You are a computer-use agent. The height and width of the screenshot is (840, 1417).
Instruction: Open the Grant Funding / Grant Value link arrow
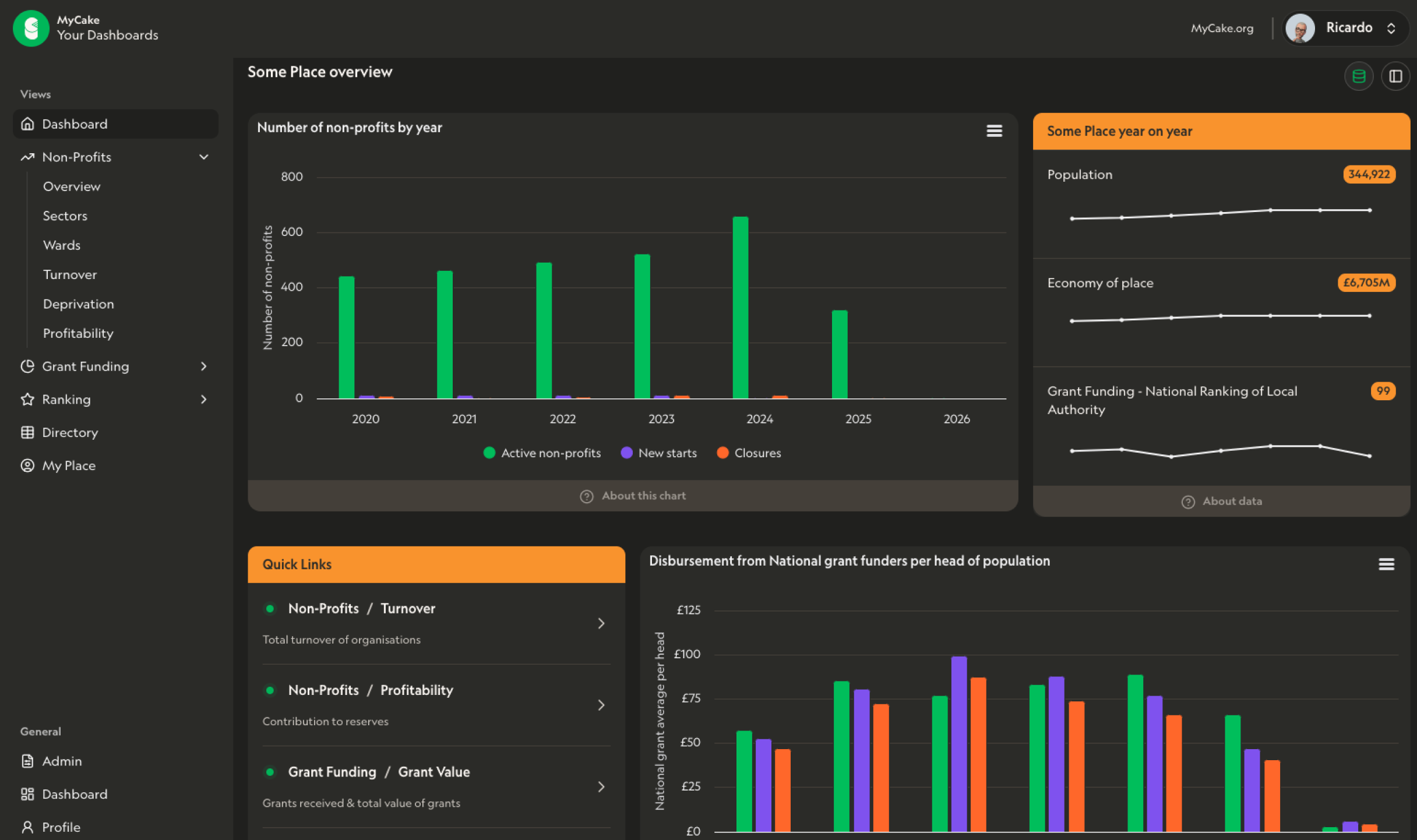[x=601, y=786]
